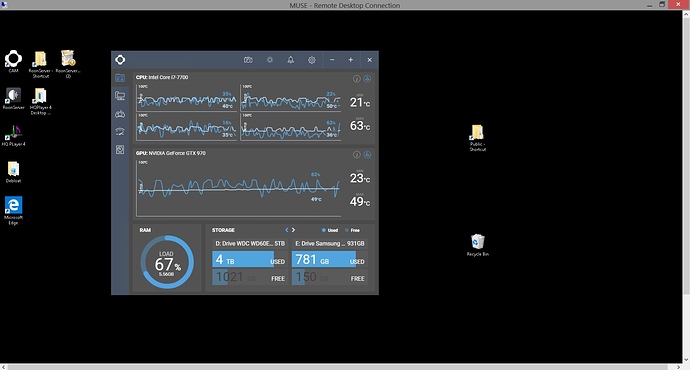Viewport: 690px width, 370px height.
Task: Close the CAM window
Action: (x=369, y=60)
